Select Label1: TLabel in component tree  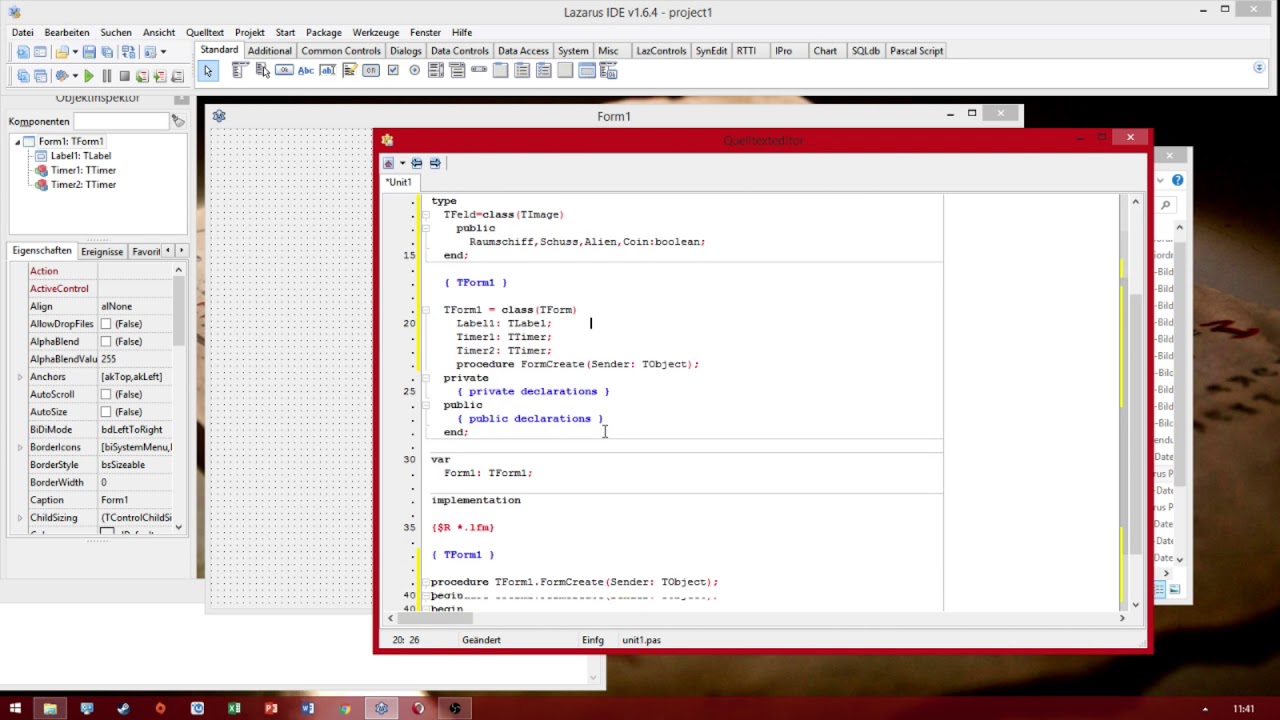[x=80, y=156]
